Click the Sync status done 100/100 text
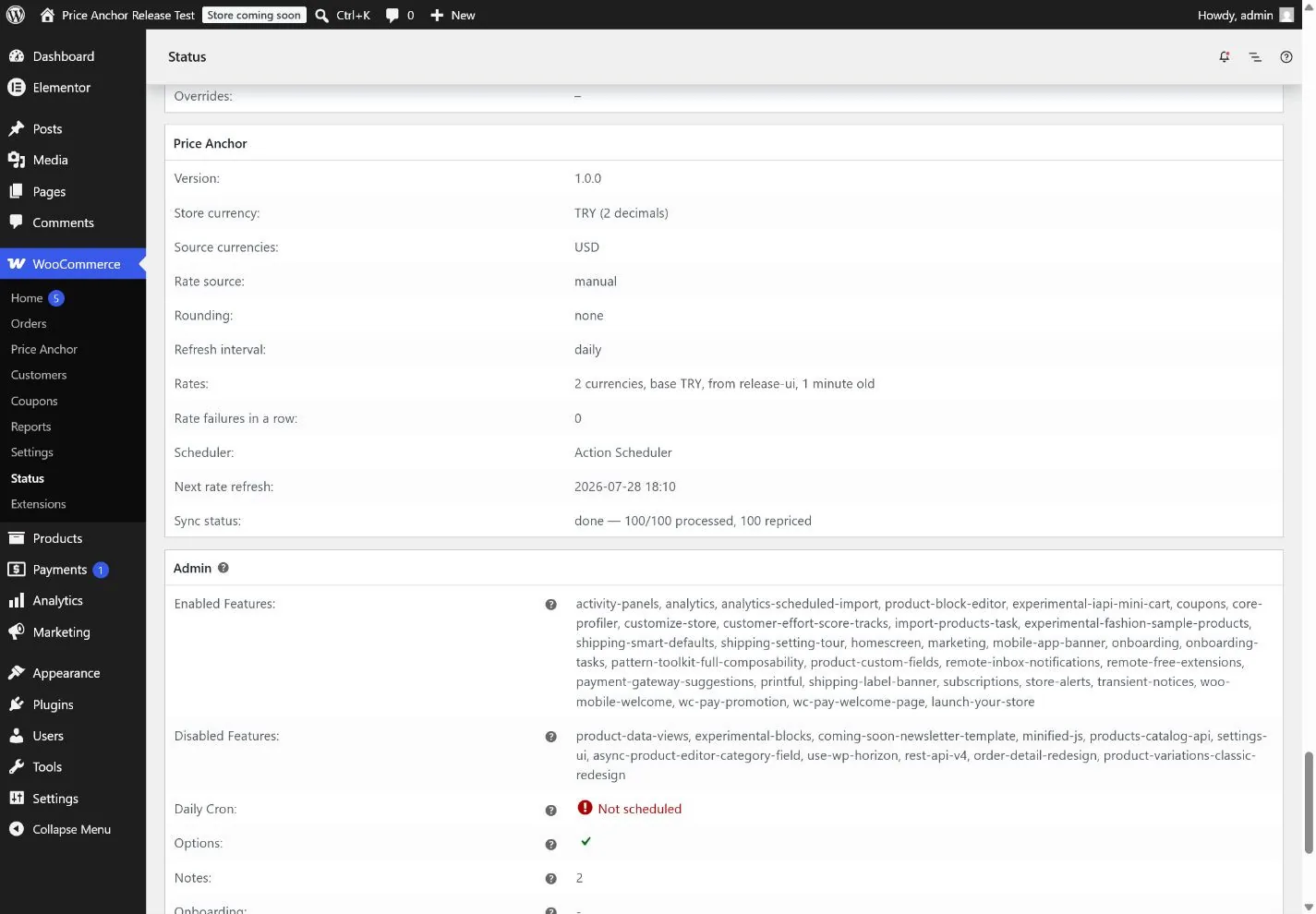 pos(693,521)
